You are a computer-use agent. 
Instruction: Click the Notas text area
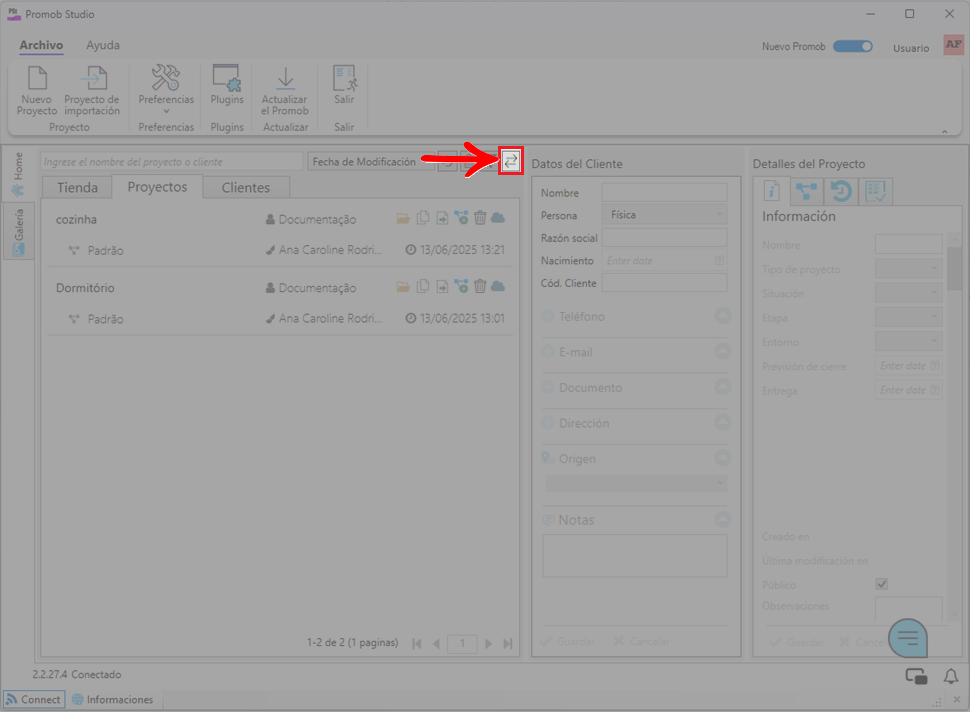(635, 555)
